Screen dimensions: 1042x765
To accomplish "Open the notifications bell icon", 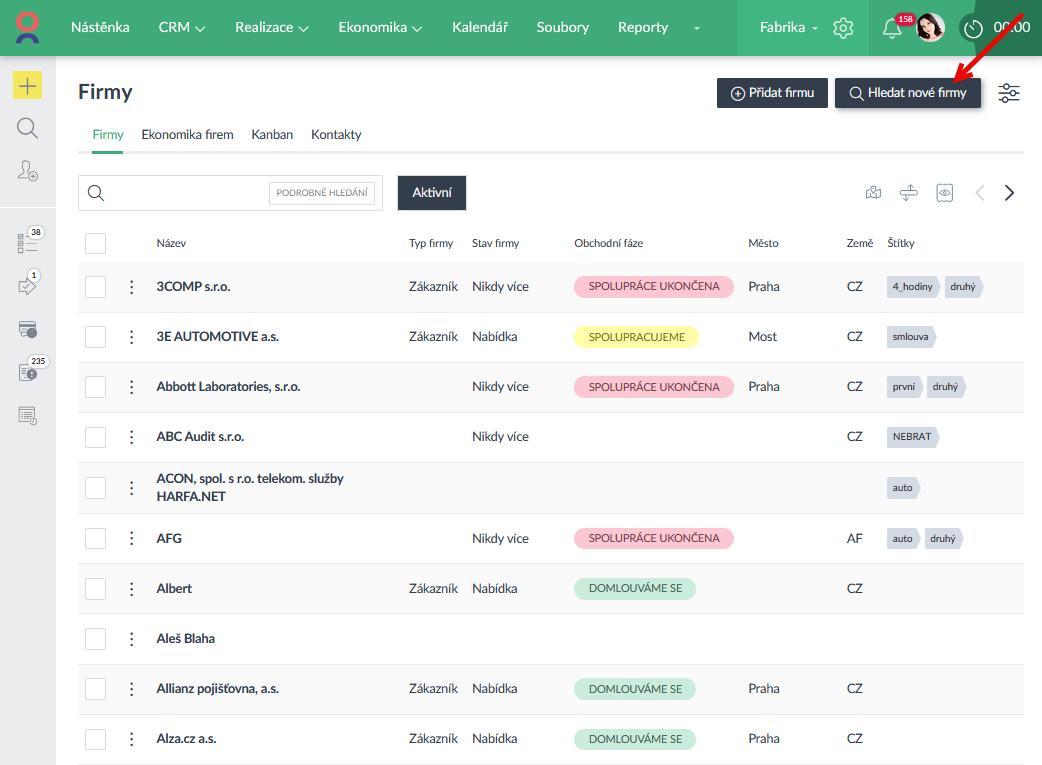I will (x=892, y=28).
